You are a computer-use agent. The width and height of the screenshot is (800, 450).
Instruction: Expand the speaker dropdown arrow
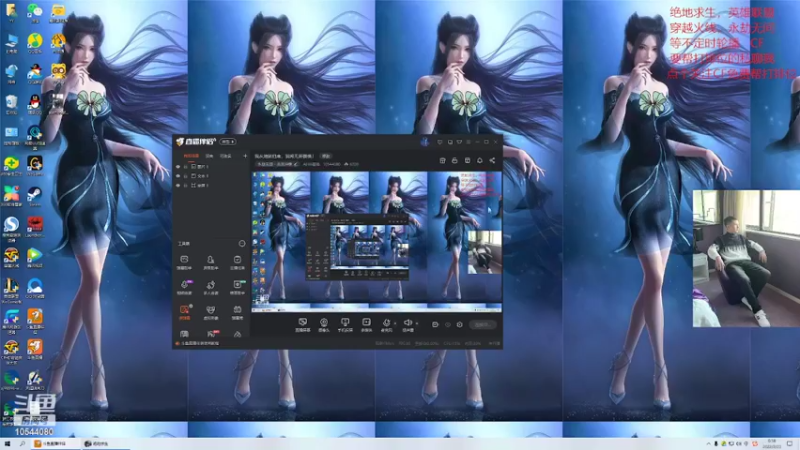click(x=417, y=323)
